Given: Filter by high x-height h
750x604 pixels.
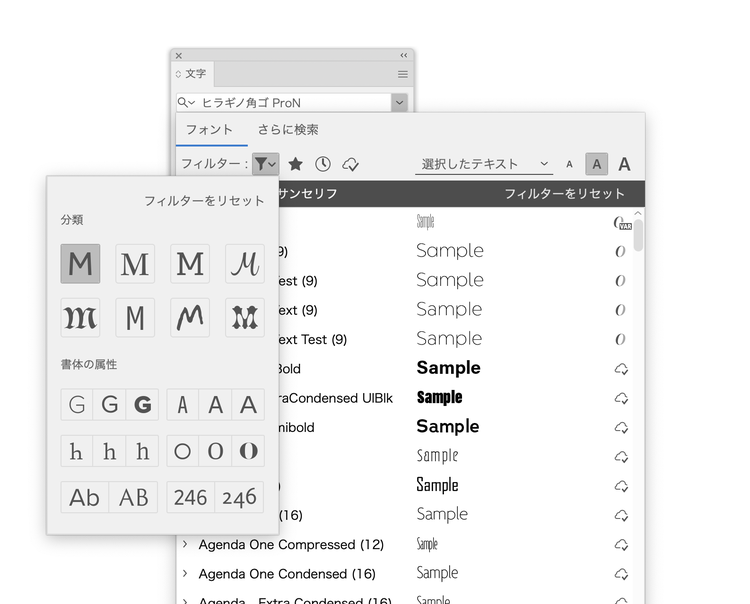Looking at the screenshot, I should [143, 451].
